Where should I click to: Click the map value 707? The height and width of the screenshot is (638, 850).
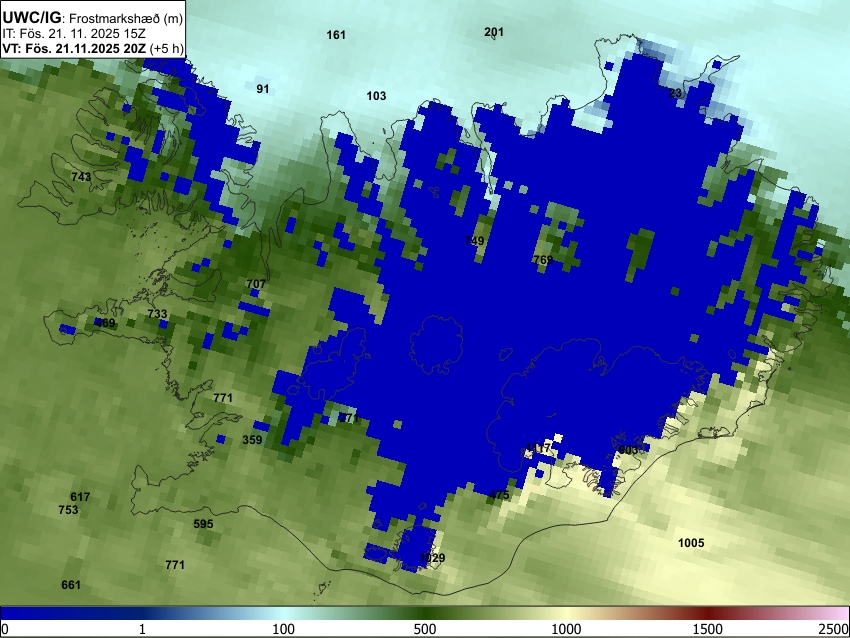tap(256, 283)
